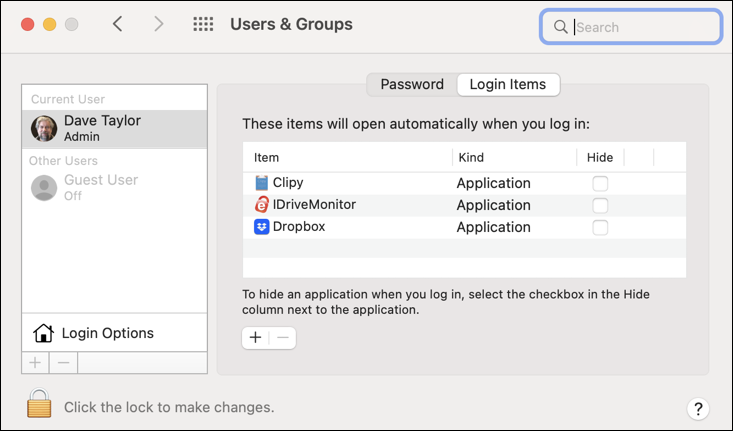The image size is (733, 431).
Task: Select Guest User in the sidebar
Action: [x=100, y=187]
